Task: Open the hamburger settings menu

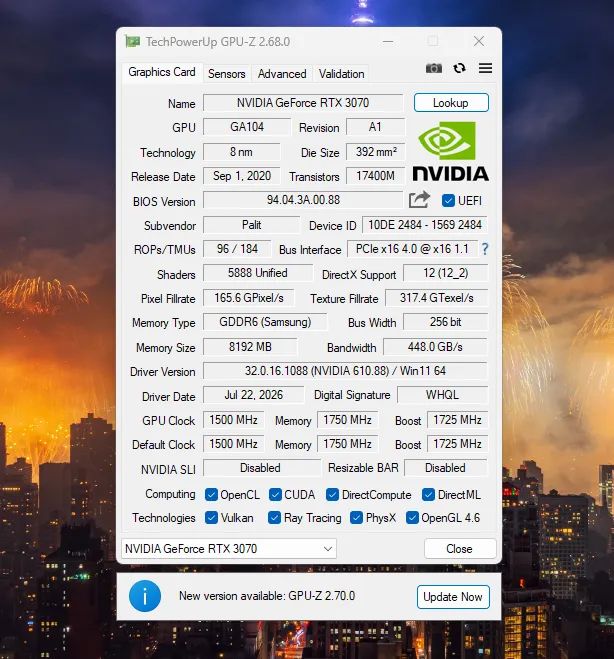Action: pyautogui.click(x=485, y=68)
